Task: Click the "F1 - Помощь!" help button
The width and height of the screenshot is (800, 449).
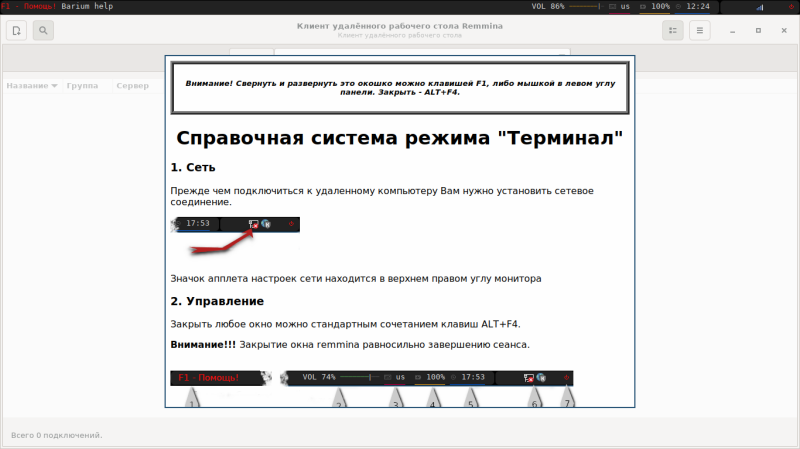Action: (x=29, y=7)
